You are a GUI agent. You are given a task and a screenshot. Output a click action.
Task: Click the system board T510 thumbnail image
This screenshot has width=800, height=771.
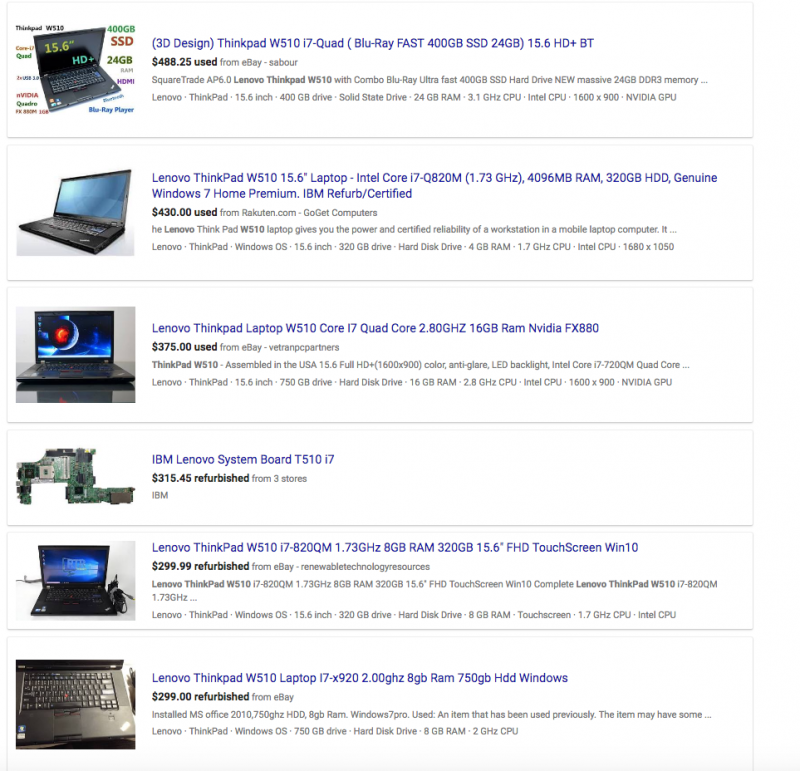click(76, 477)
